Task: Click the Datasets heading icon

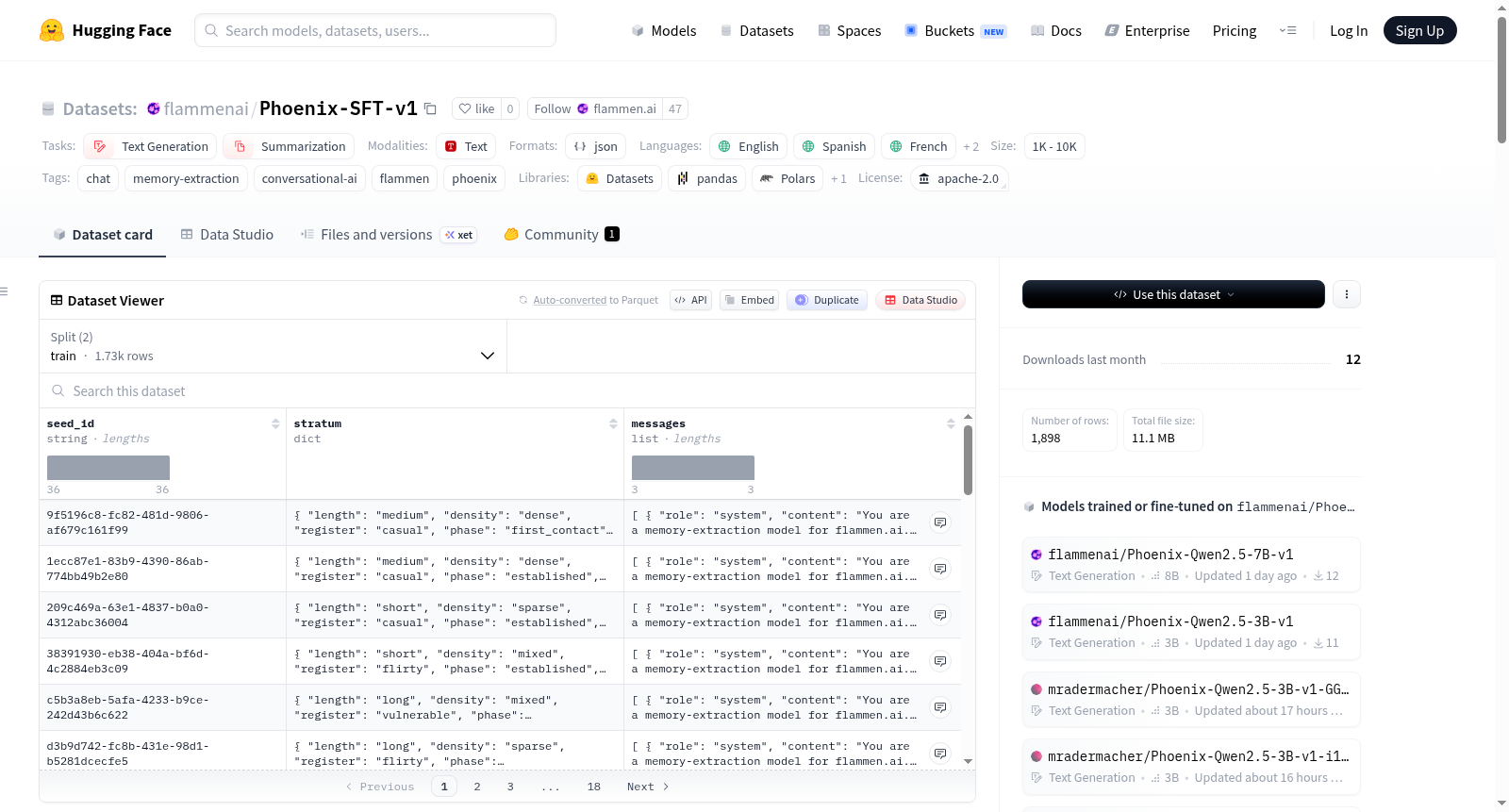Action: click(48, 109)
